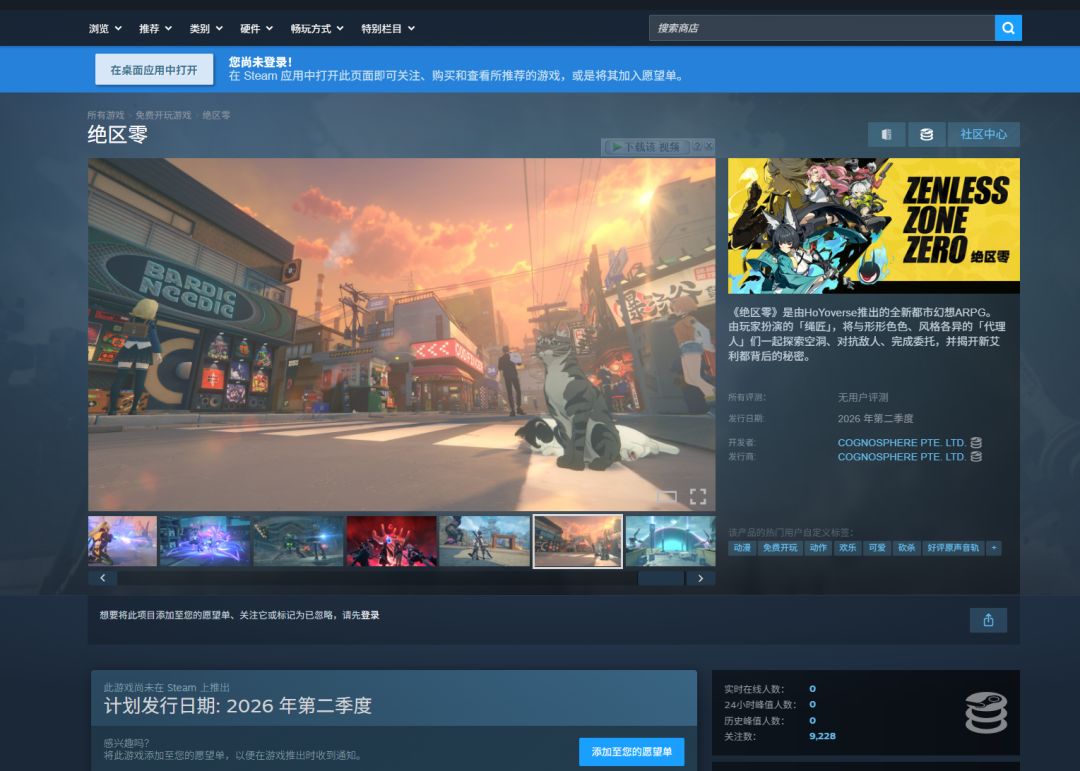Click the 登录 login link

pyautogui.click(x=371, y=615)
